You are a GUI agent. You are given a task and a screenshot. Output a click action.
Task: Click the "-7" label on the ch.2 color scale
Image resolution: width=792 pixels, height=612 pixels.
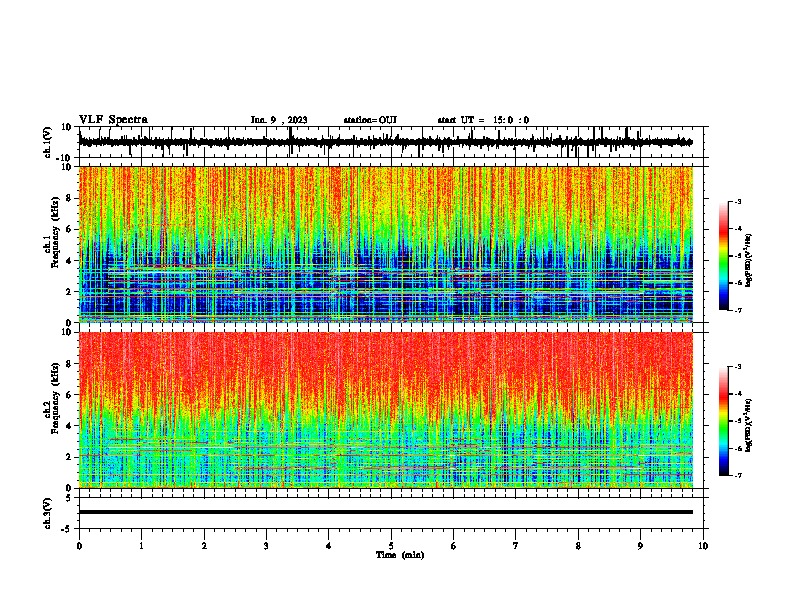(x=738, y=476)
